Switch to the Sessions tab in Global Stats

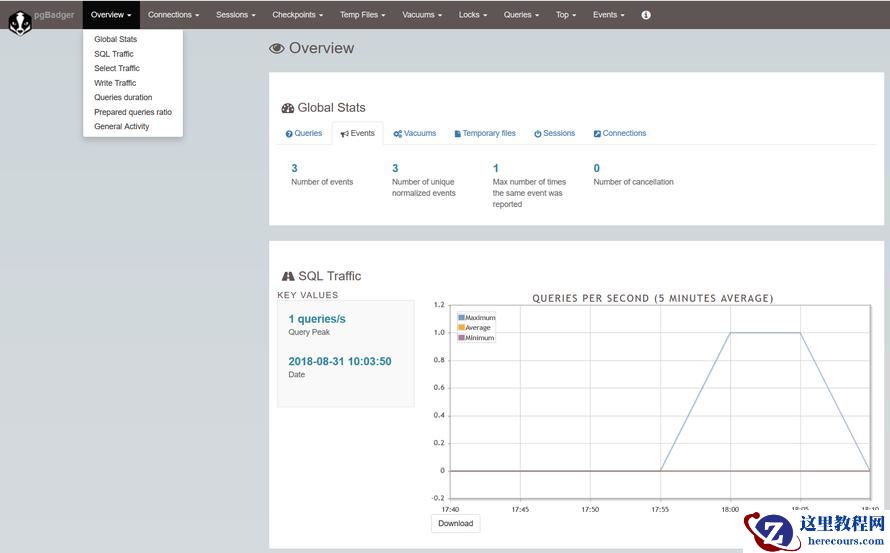coord(554,133)
